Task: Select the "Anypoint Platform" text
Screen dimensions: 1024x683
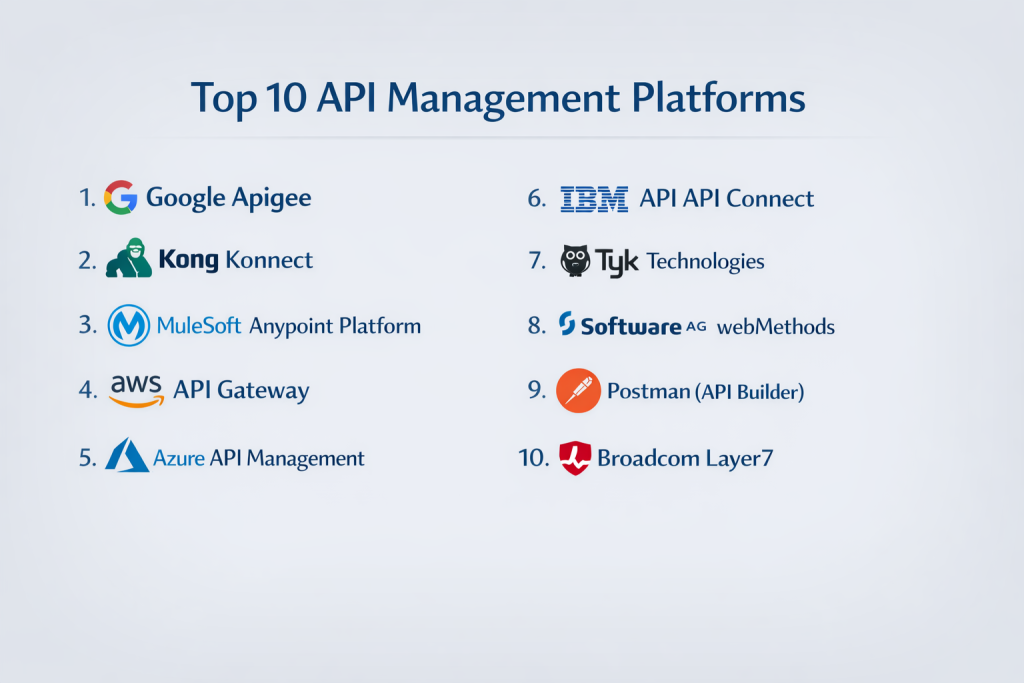Action: click(334, 326)
